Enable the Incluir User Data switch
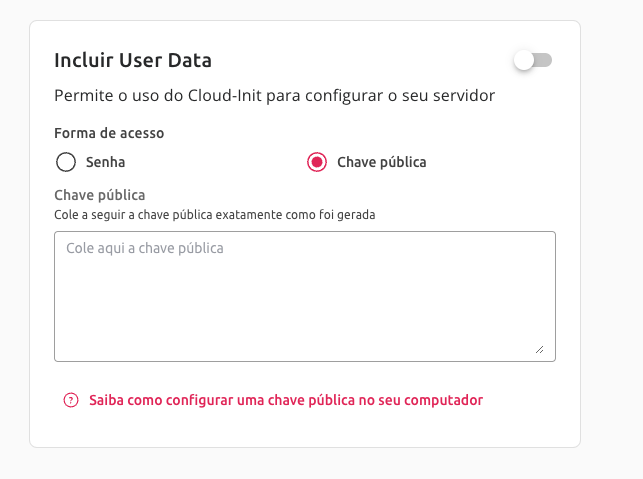643x479 pixels. 533,60
